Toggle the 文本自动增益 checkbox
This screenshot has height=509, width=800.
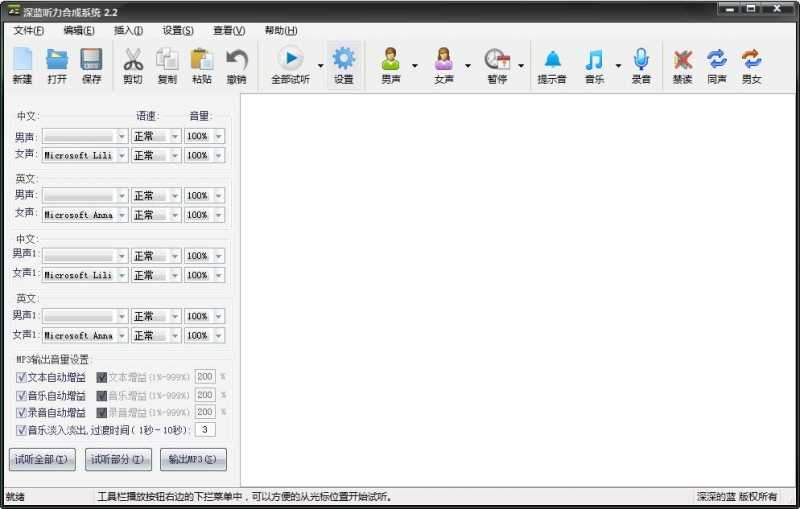[x=22, y=378]
